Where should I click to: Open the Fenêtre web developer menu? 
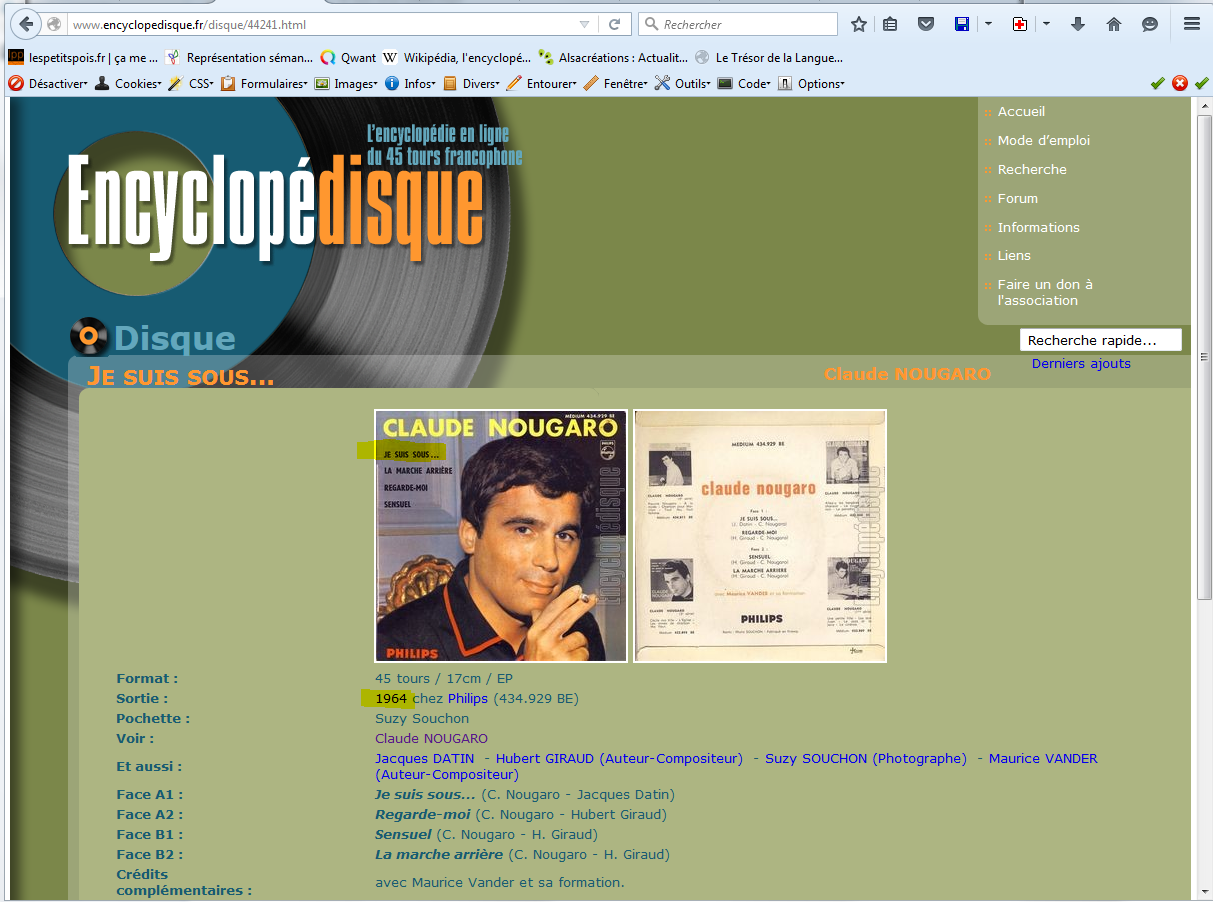tap(616, 84)
